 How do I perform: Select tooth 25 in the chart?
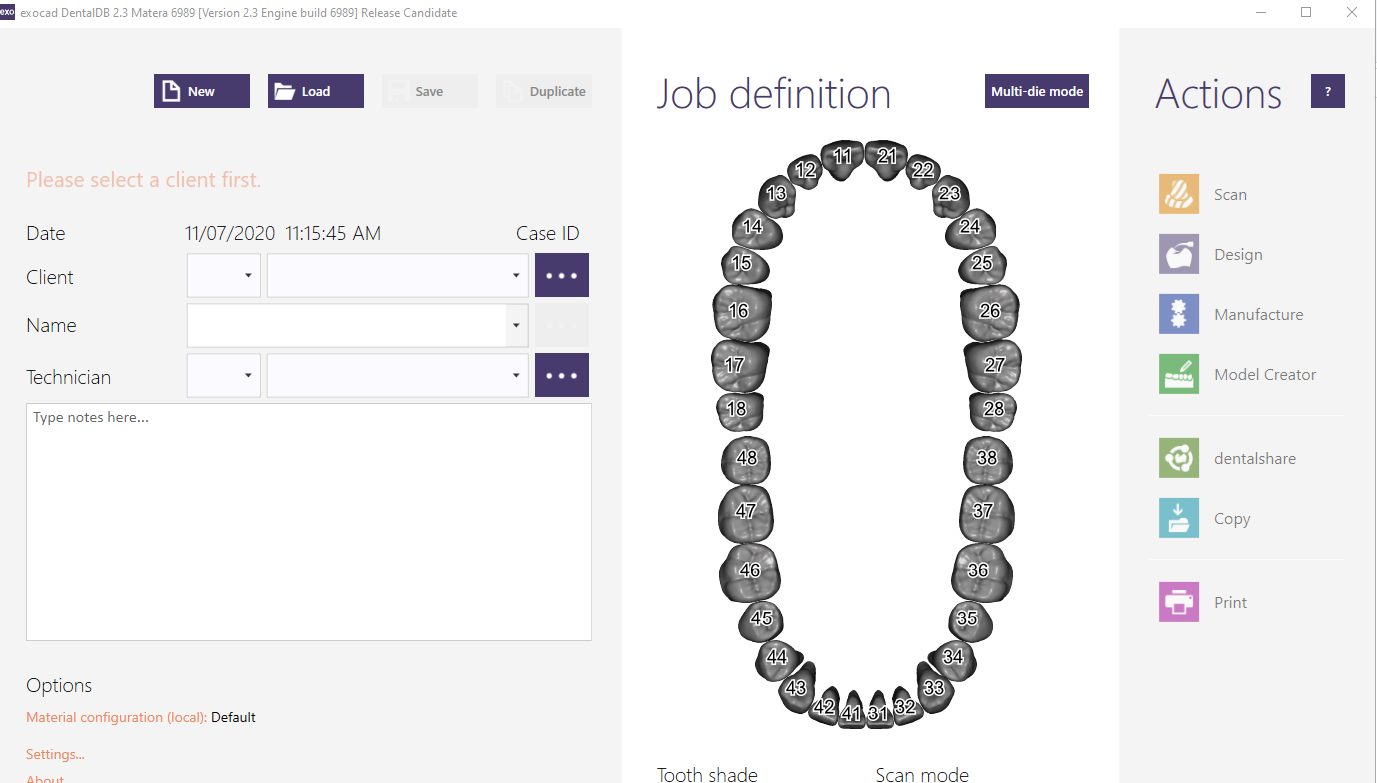pos(982,264)
